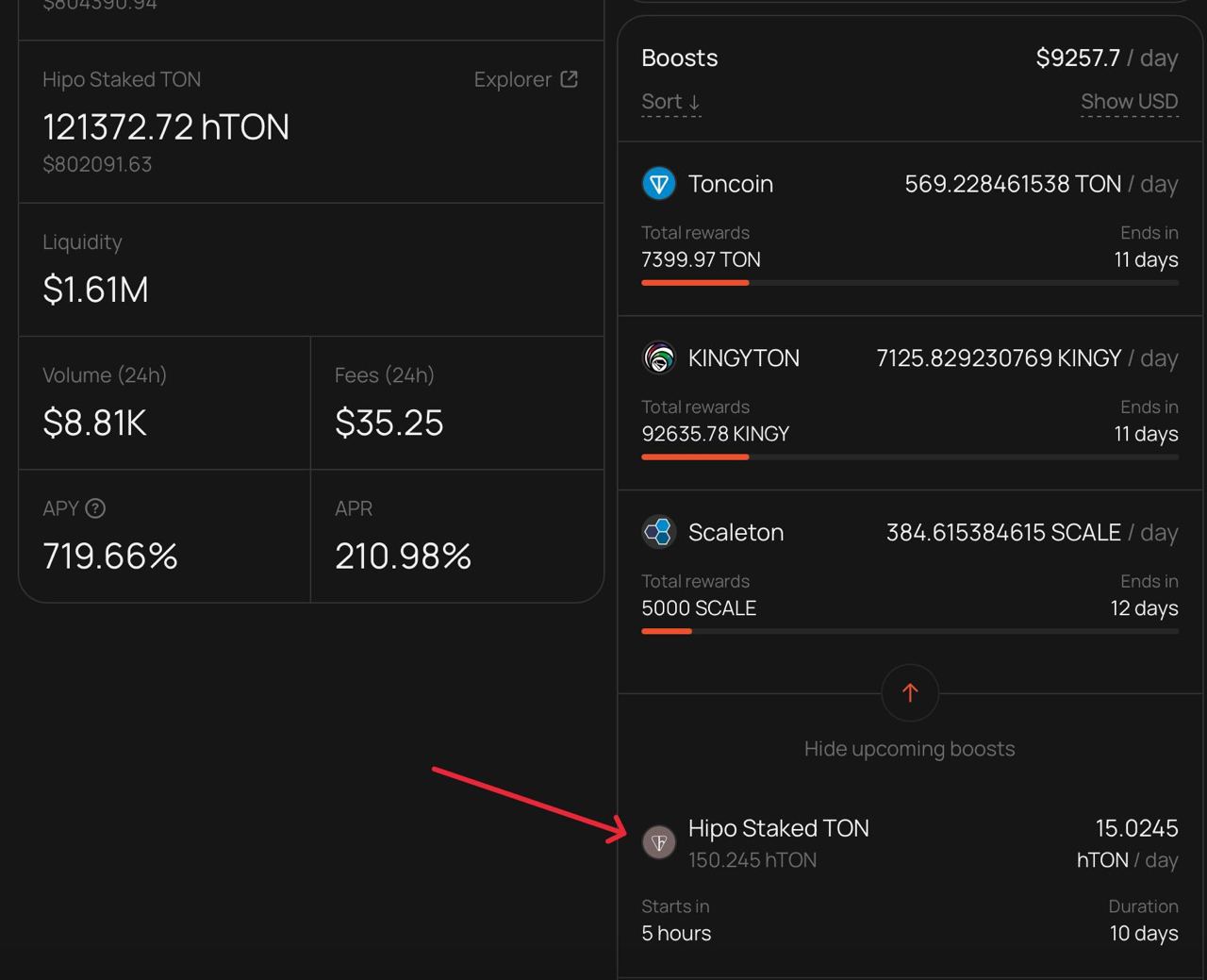Click the 15.0245 hTON per day rate
Screen dimensions: 1207x980
tap(1128, 844)
